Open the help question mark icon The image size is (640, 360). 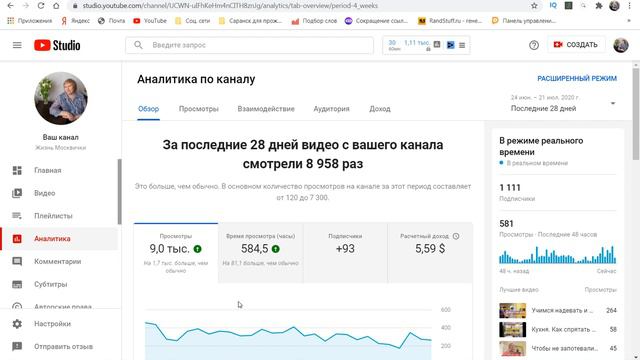point(534,45)
